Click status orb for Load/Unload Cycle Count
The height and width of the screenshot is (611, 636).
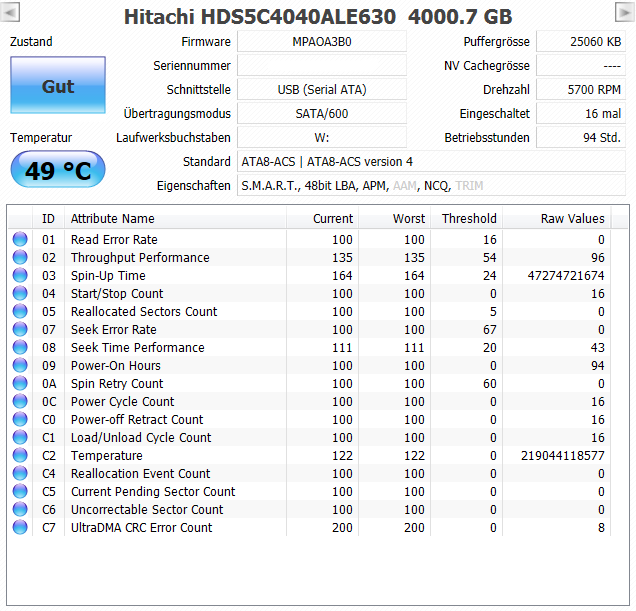coord(20,437)
